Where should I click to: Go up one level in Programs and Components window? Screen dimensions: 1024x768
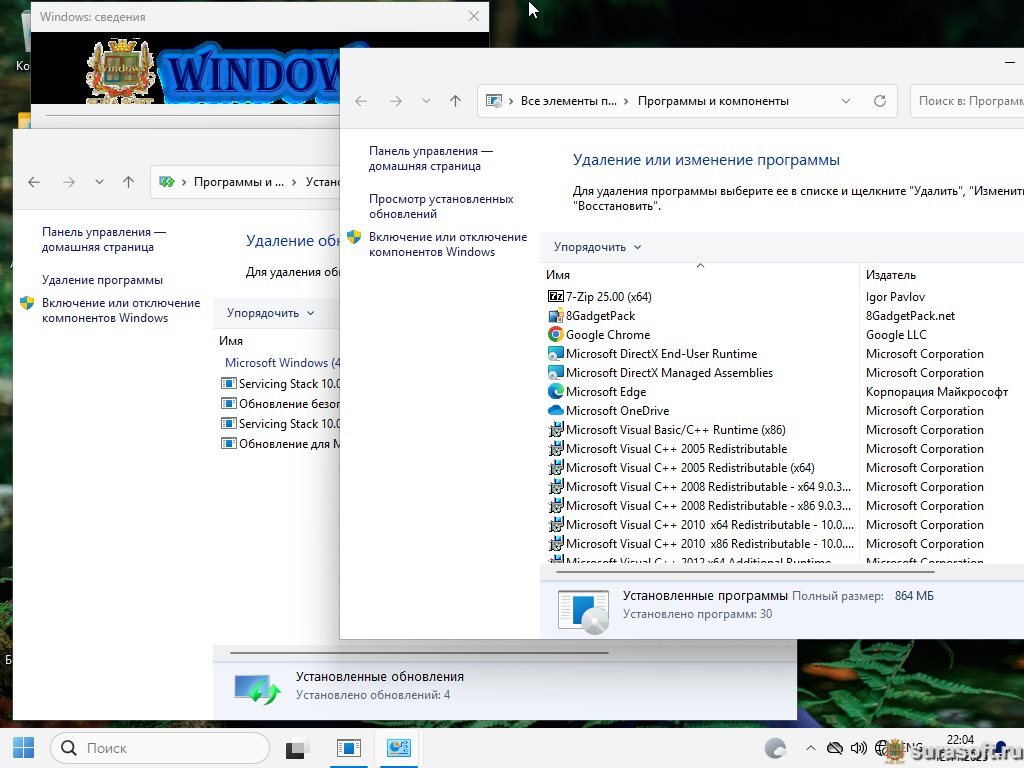[455, 101]
